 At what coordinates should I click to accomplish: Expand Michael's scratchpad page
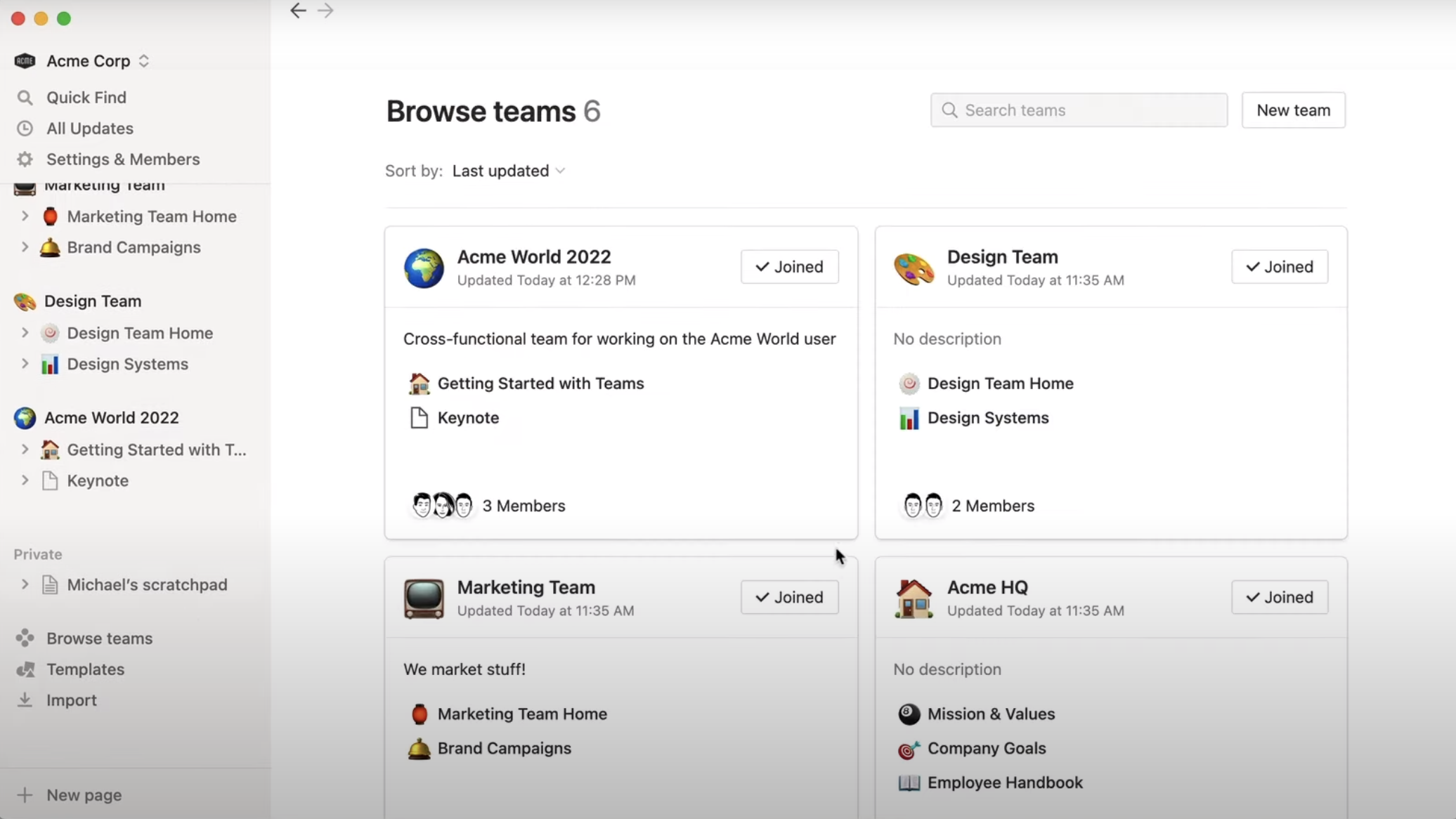[x=25, y=584]
